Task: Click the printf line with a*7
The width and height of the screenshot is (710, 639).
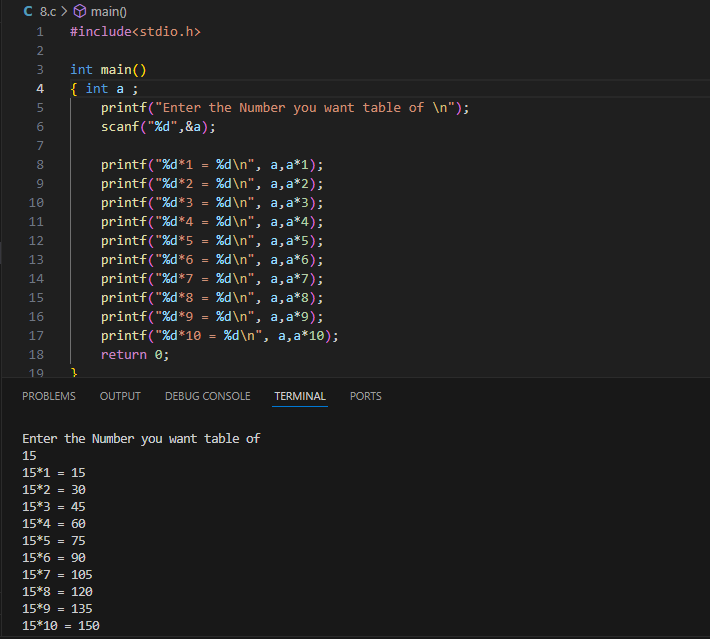Action: point(212,279)
